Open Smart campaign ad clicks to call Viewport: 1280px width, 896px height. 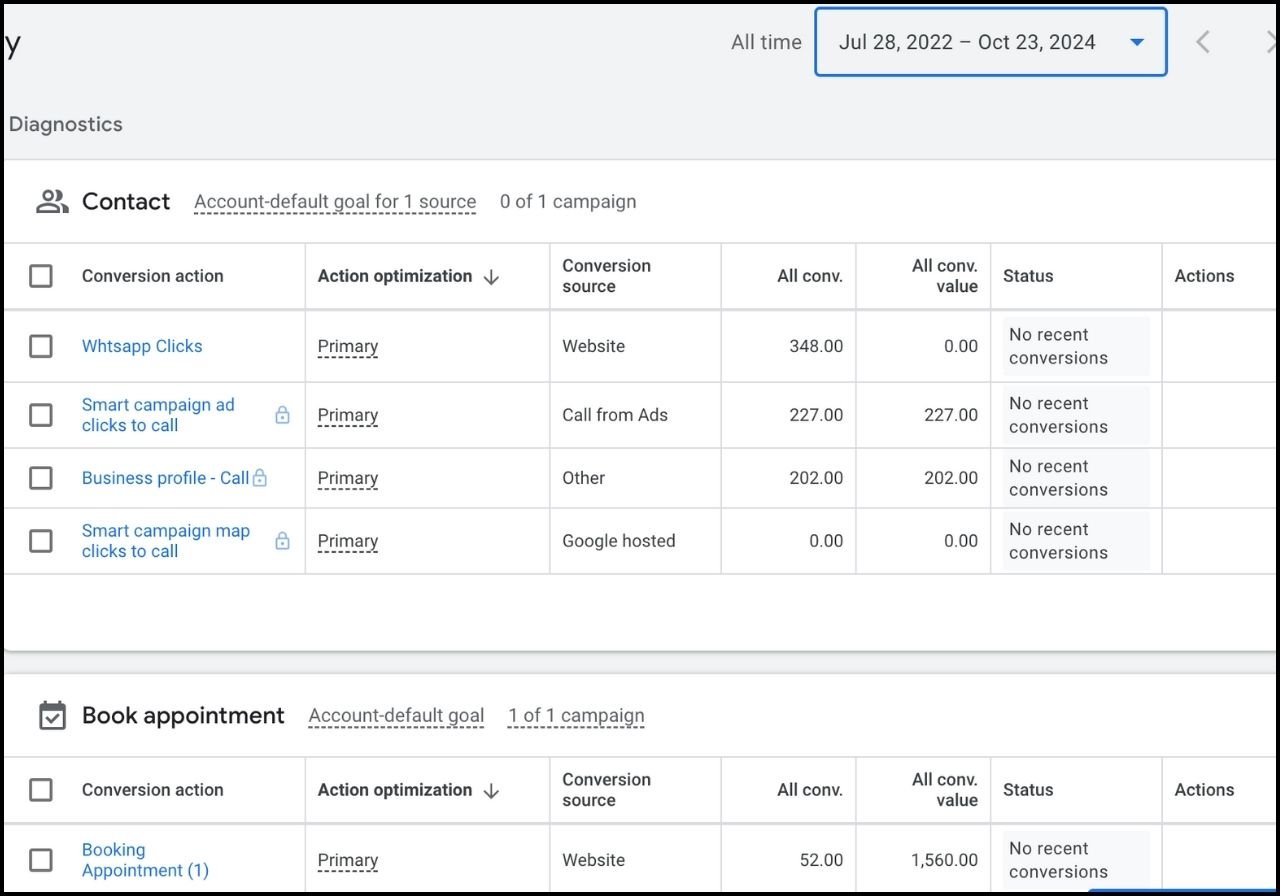(x=158, y=415)
